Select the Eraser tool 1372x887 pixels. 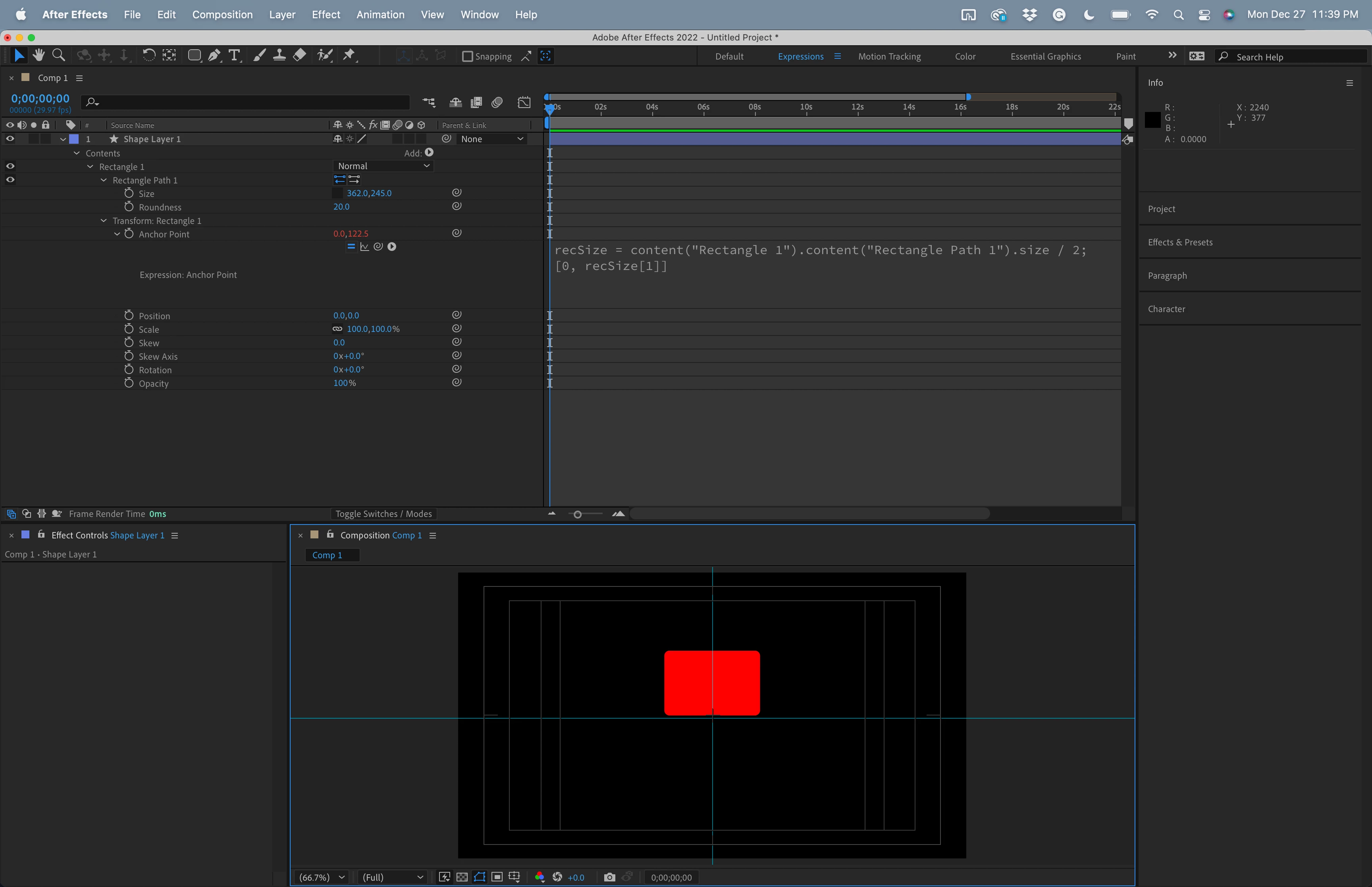pos(299,55)
